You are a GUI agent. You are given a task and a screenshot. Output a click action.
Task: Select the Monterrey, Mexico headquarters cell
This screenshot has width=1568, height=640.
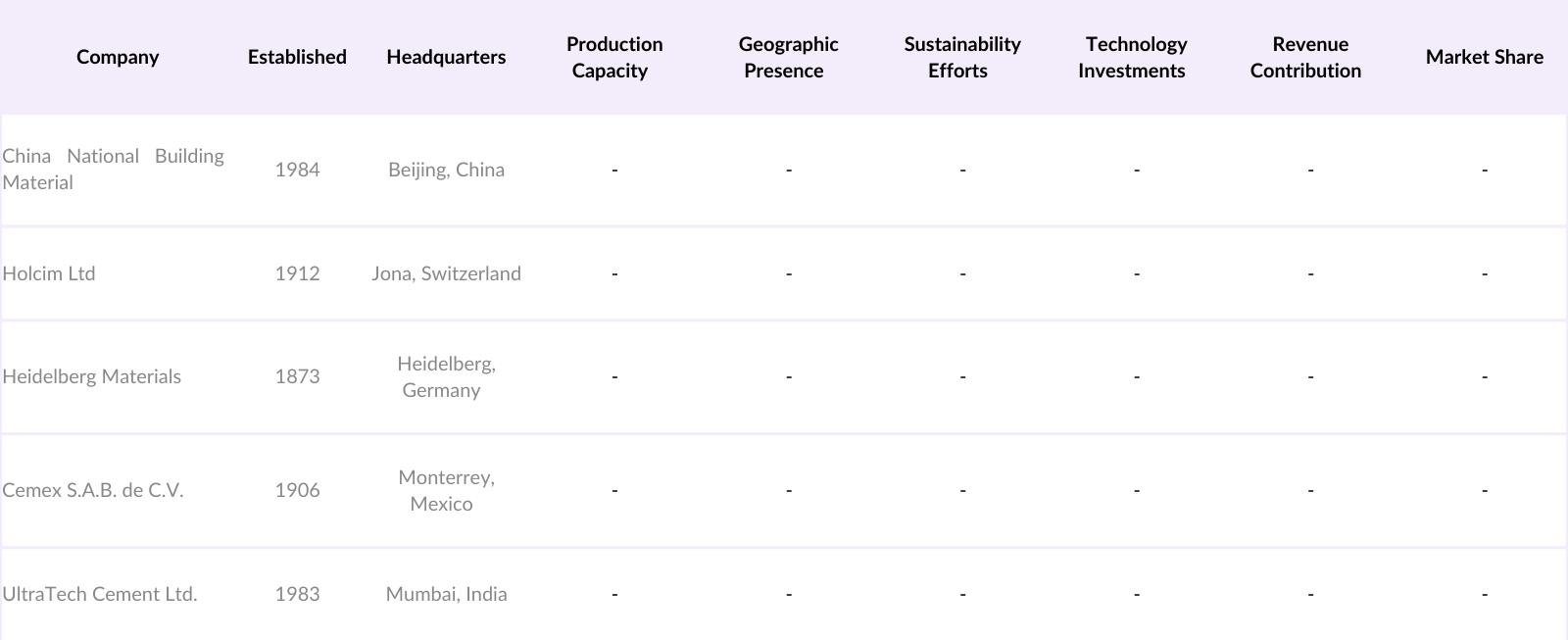coord(446,490)
